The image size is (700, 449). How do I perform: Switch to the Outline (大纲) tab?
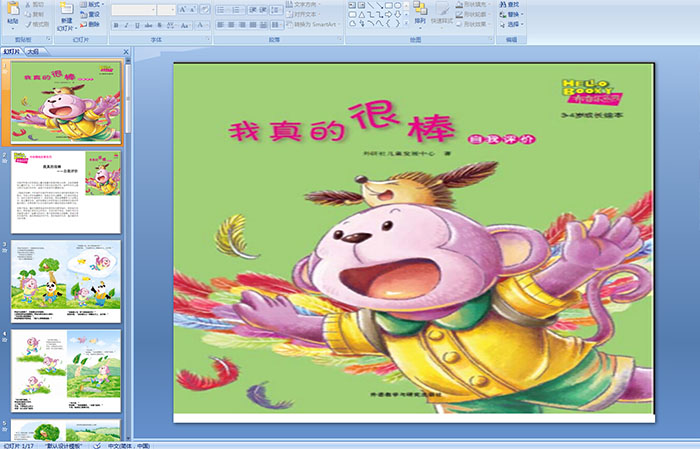33,52
